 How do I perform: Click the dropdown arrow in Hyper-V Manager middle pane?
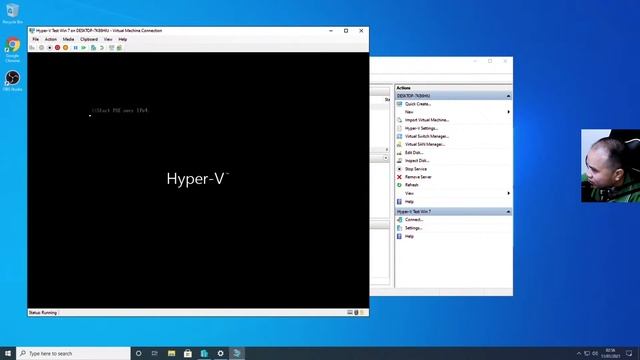click(x=386, y=158)
